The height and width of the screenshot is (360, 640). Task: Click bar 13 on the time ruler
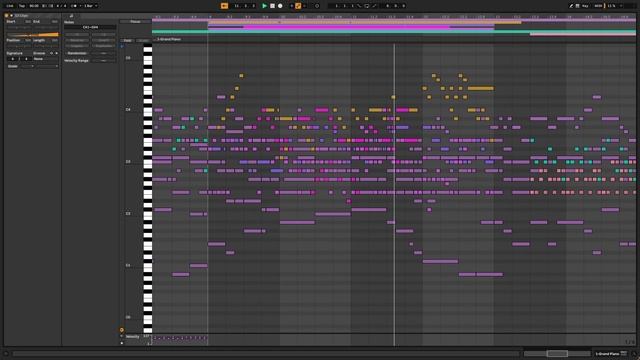497,17
